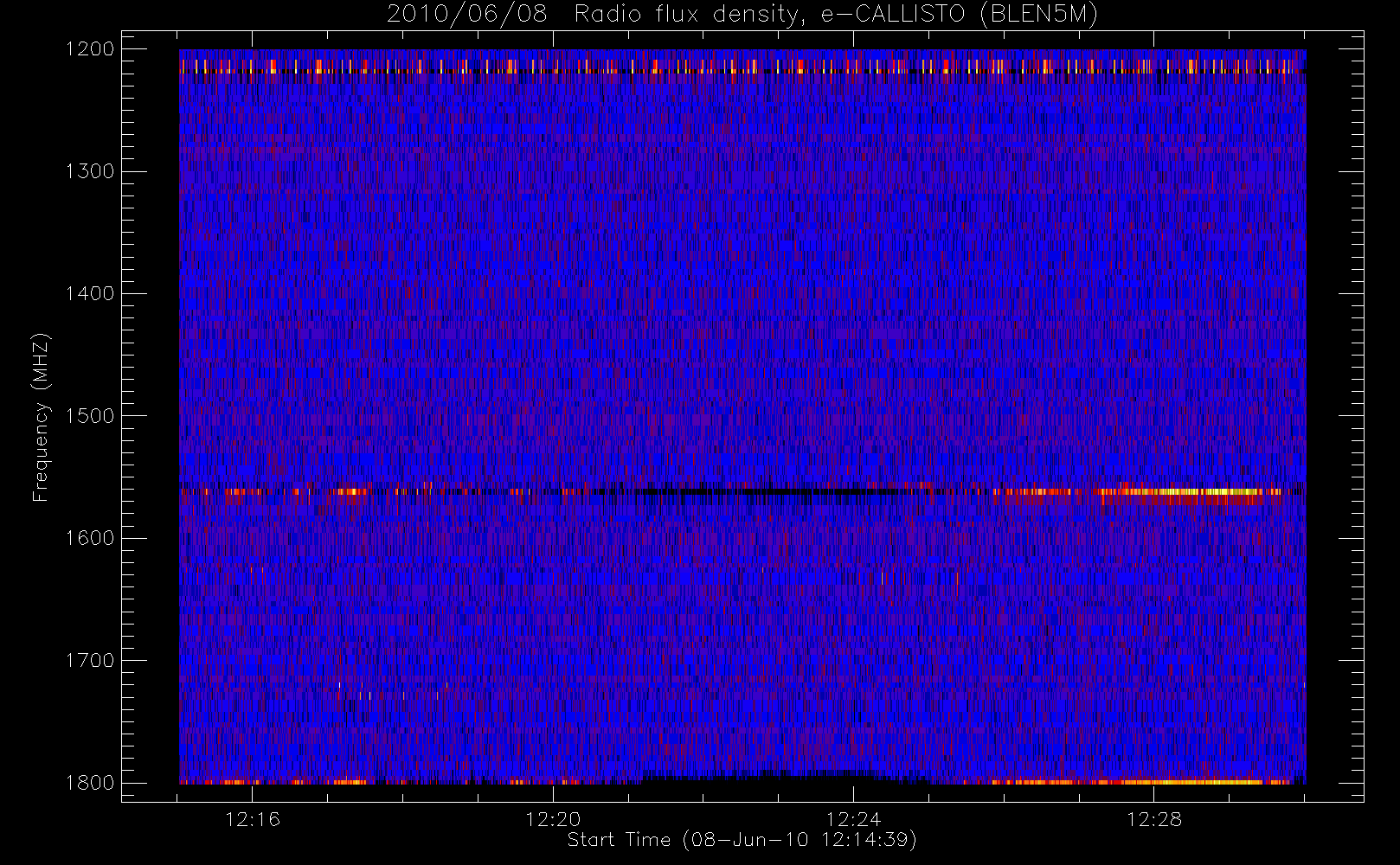The image size is (1400, 865).
Task: Click the yellow interference line near 1215 MHz
Action: tap(742, 67)
